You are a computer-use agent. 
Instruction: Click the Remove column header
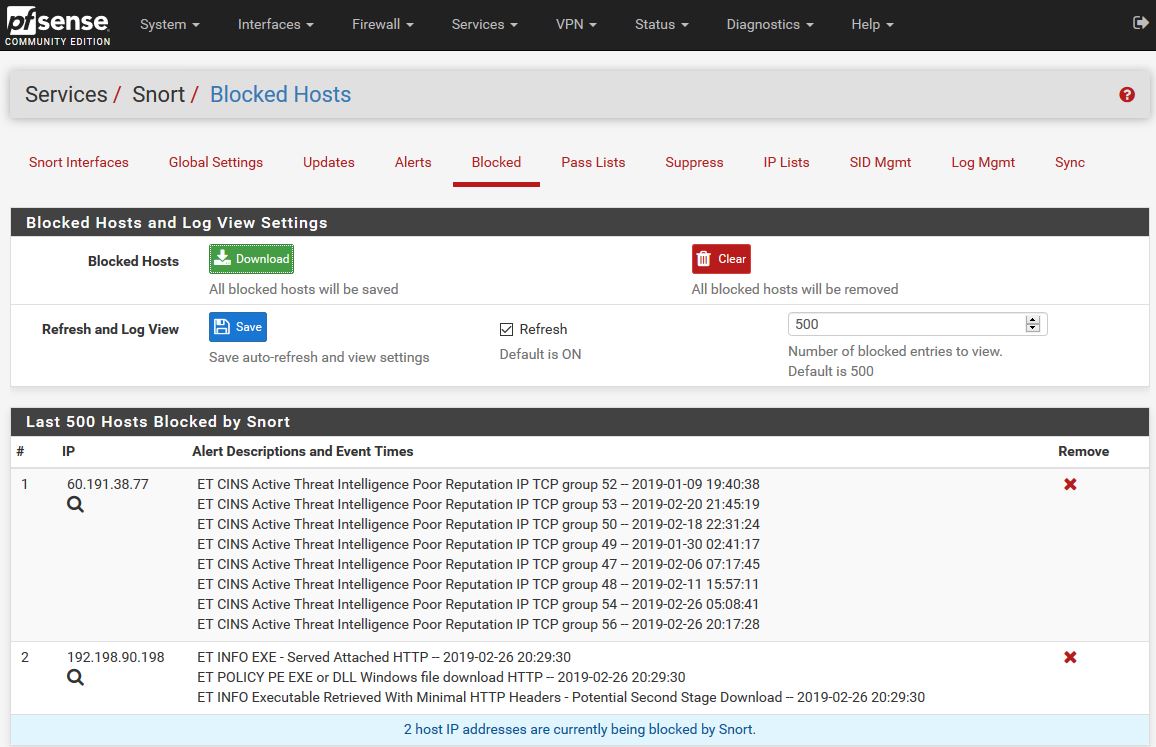[x=1083, y=451]
